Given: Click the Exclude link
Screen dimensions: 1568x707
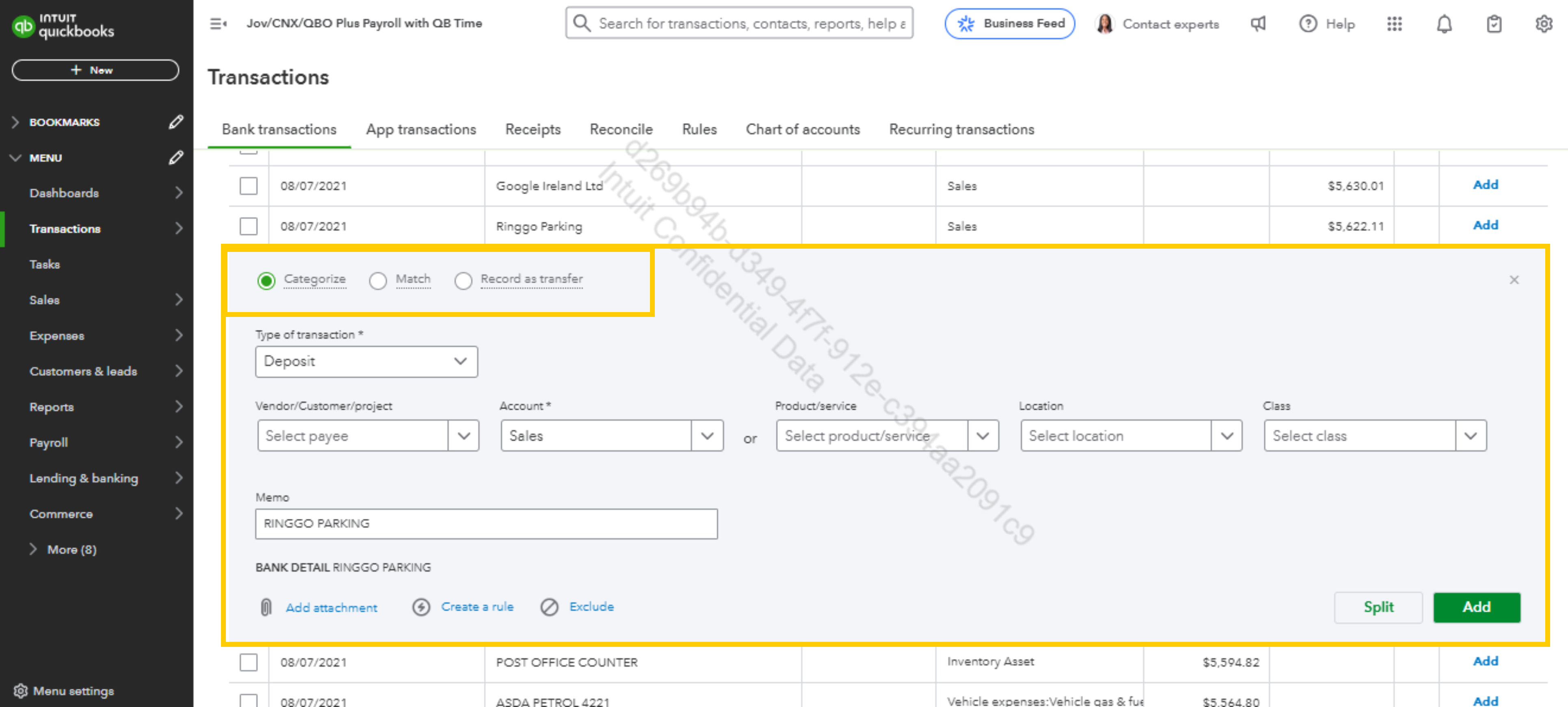Looking at the screenshot, I should (591, 607).
